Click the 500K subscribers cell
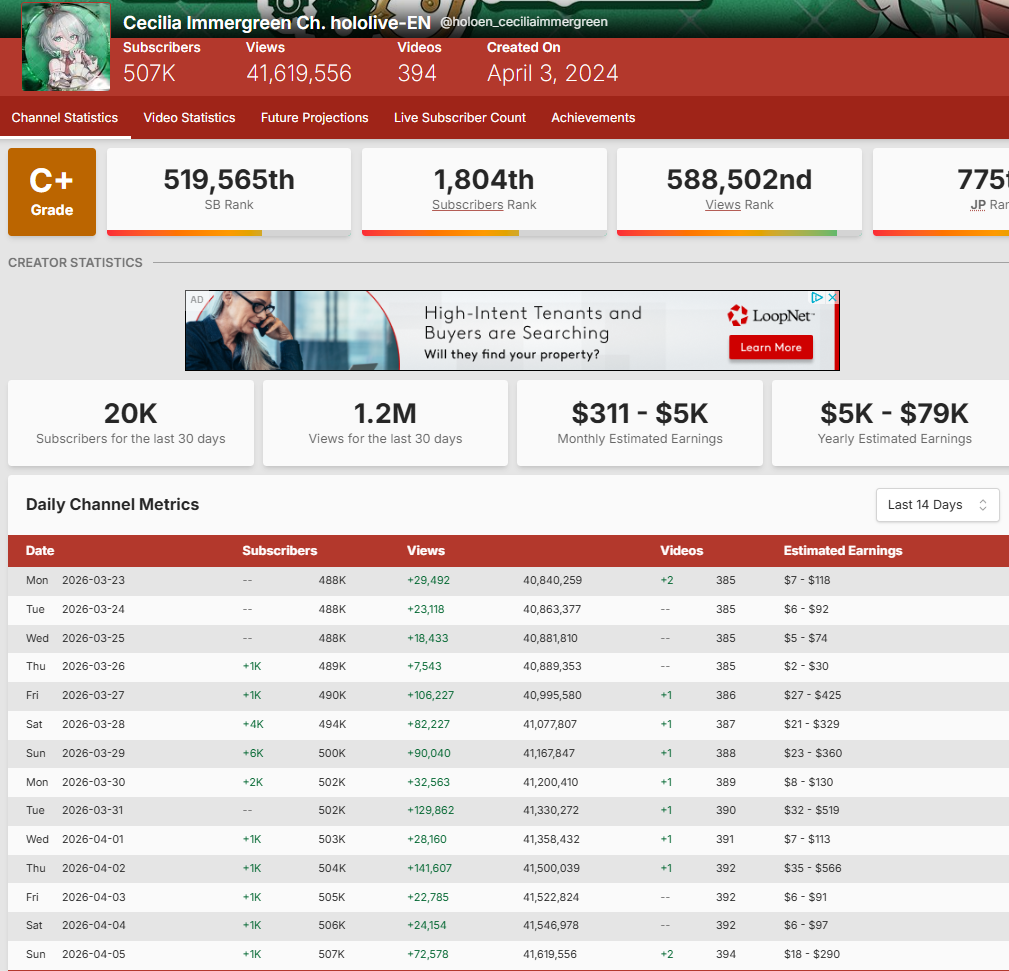The width and height of the screenshot is (1009, 971). pos(332,754)
